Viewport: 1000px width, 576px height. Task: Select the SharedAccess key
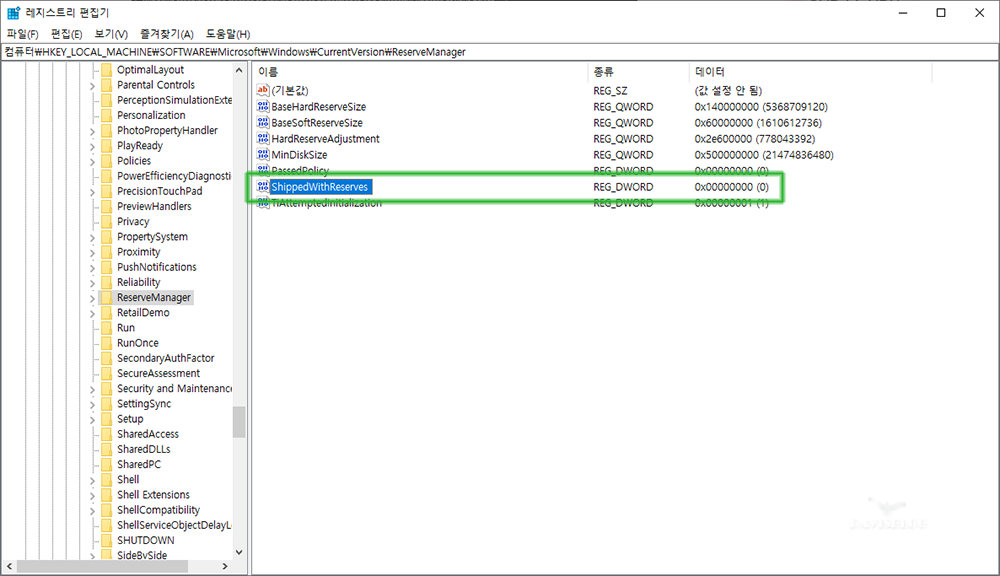pyautogui.click(x=147, y=434)
